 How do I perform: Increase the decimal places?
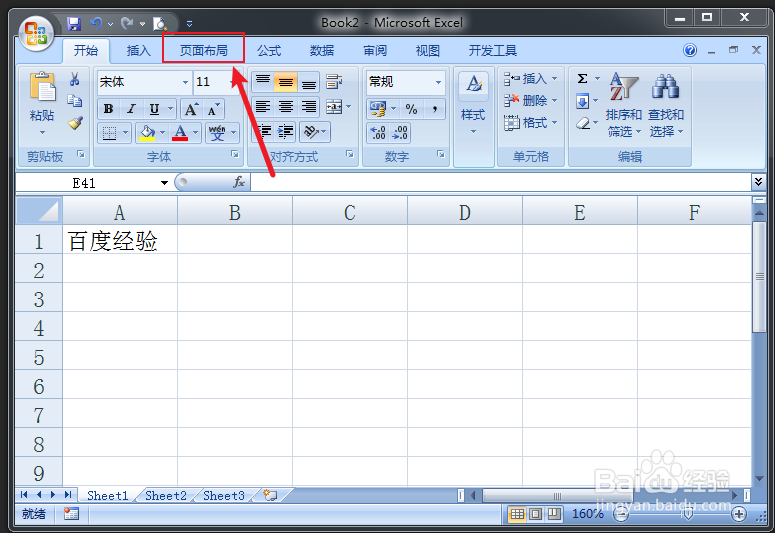click(x=378, y=133)
